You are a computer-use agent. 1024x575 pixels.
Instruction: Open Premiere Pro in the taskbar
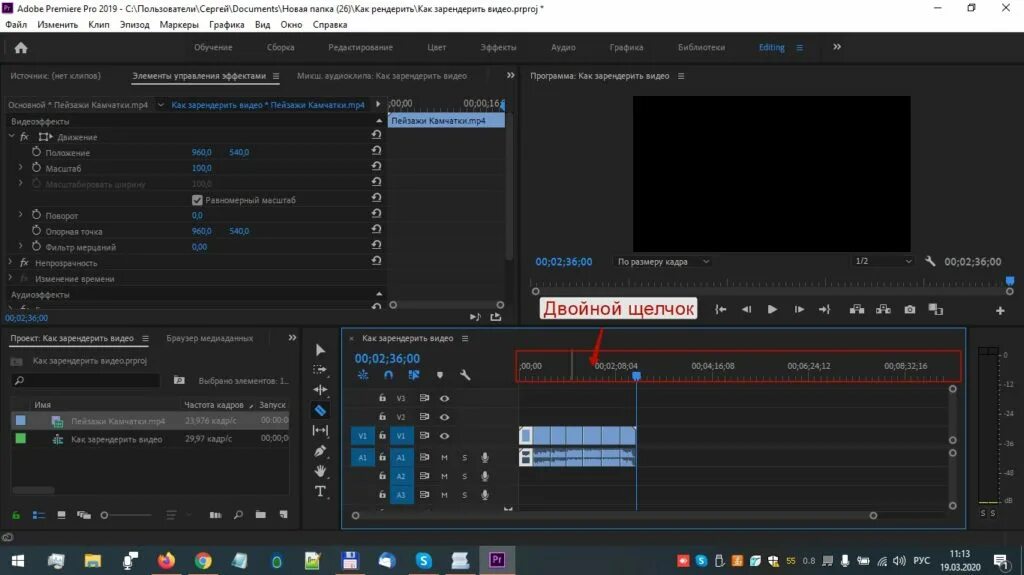click(x=497, y=560)
